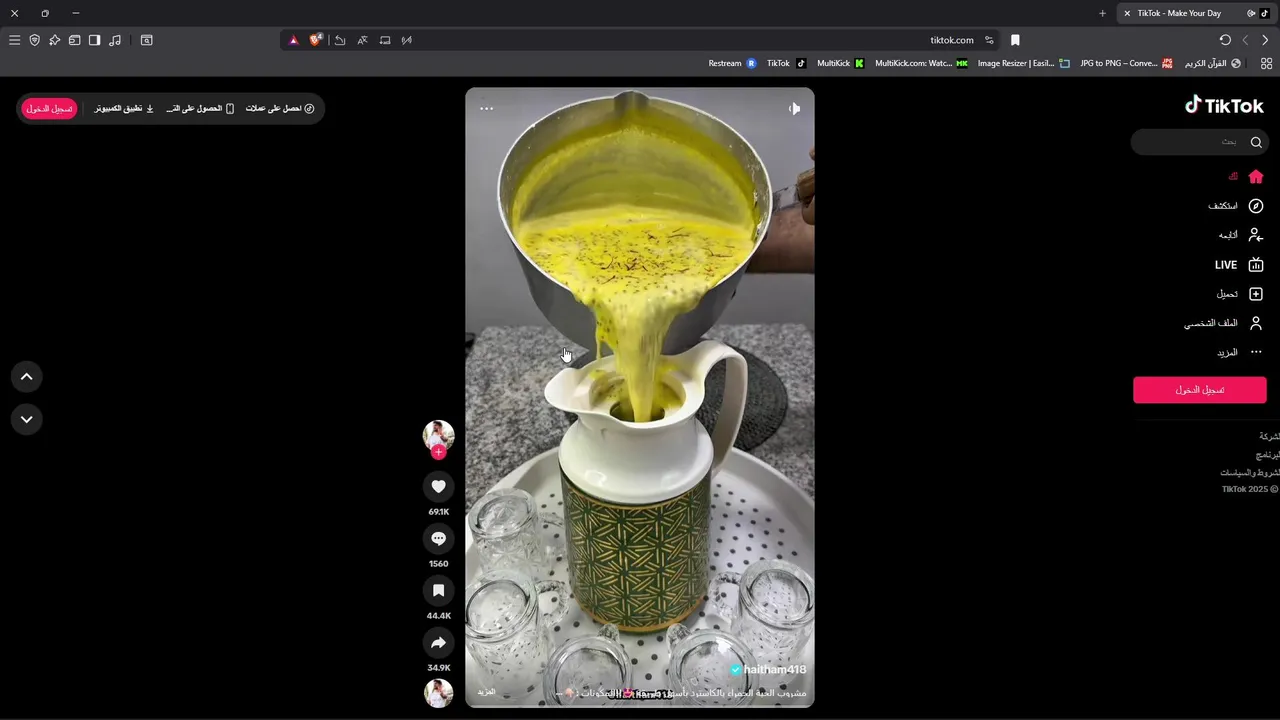Open the MultiKick bookmark

click(x=840, y=63)
